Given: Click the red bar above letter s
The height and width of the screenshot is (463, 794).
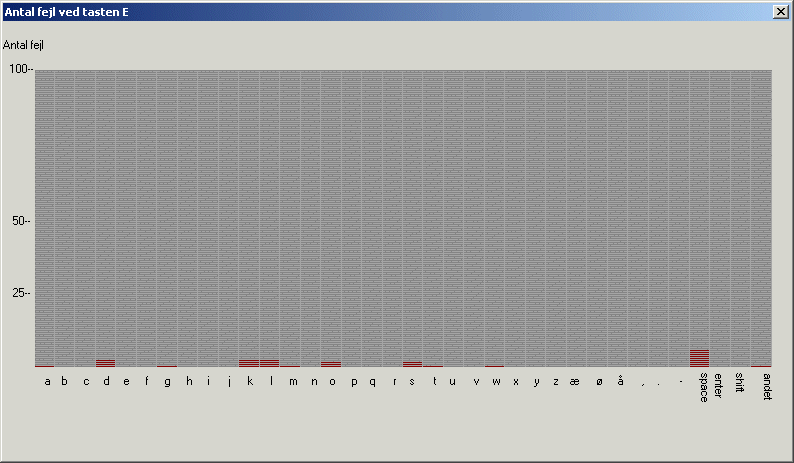Looking at the screenshot, I should pos(412,364).
